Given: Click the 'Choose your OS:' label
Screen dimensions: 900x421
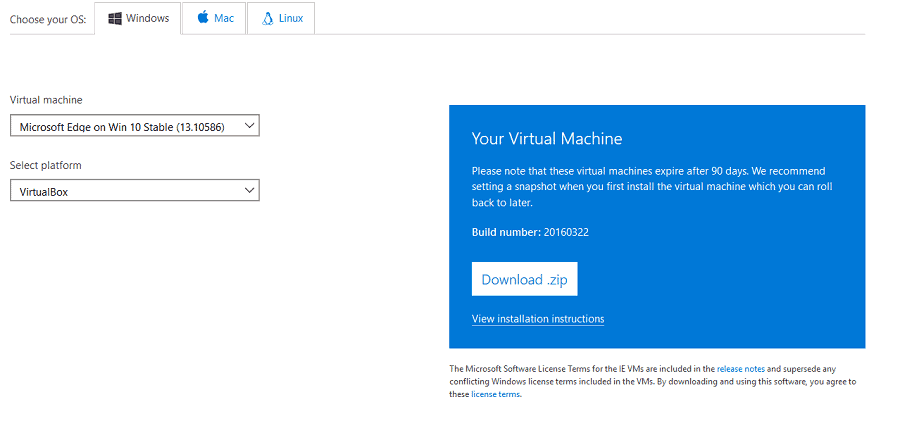Looking at the screenshot, I should click(x=48, y=20).
